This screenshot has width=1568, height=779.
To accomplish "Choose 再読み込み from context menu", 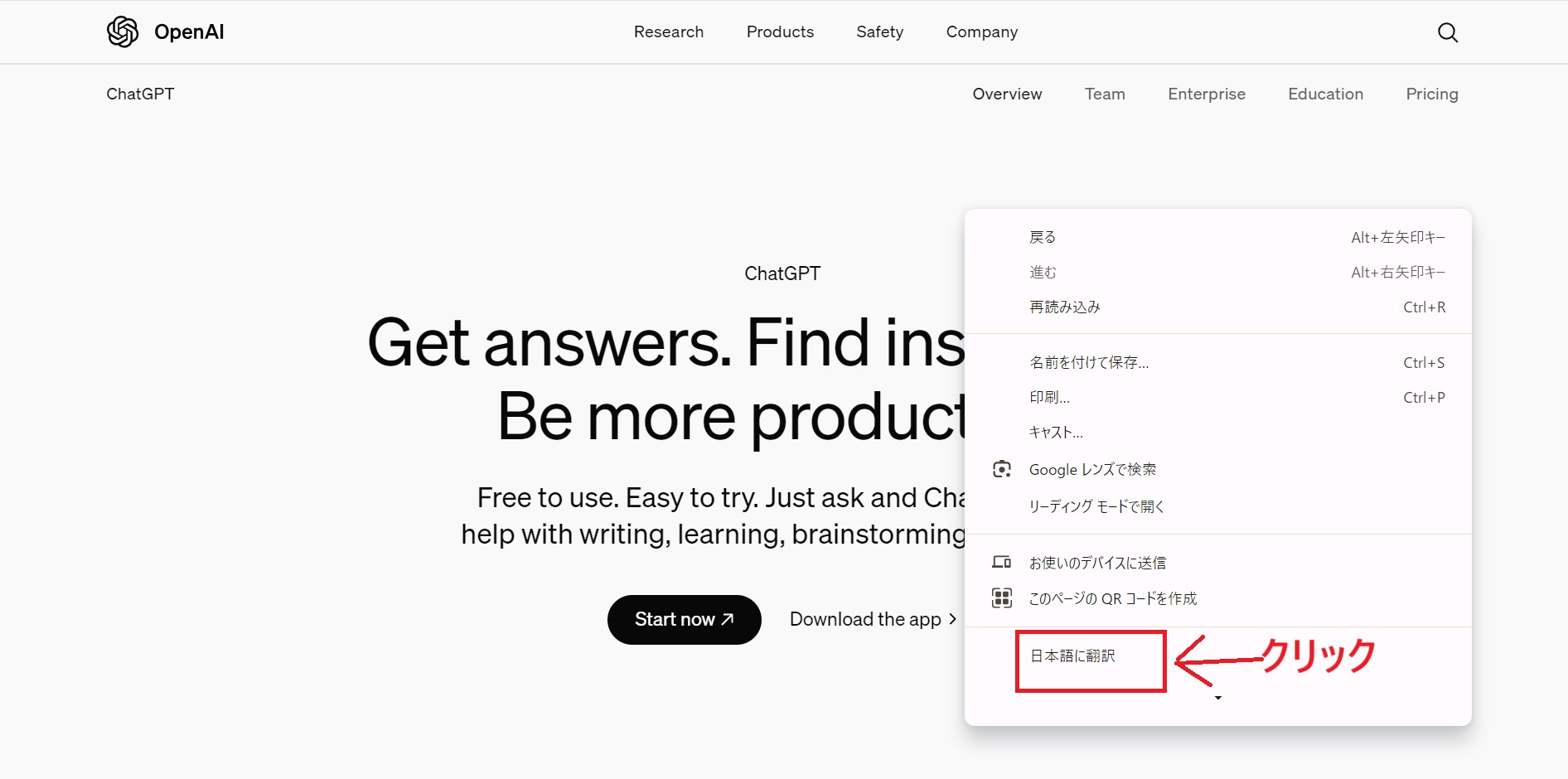I will pos(1217,307).
